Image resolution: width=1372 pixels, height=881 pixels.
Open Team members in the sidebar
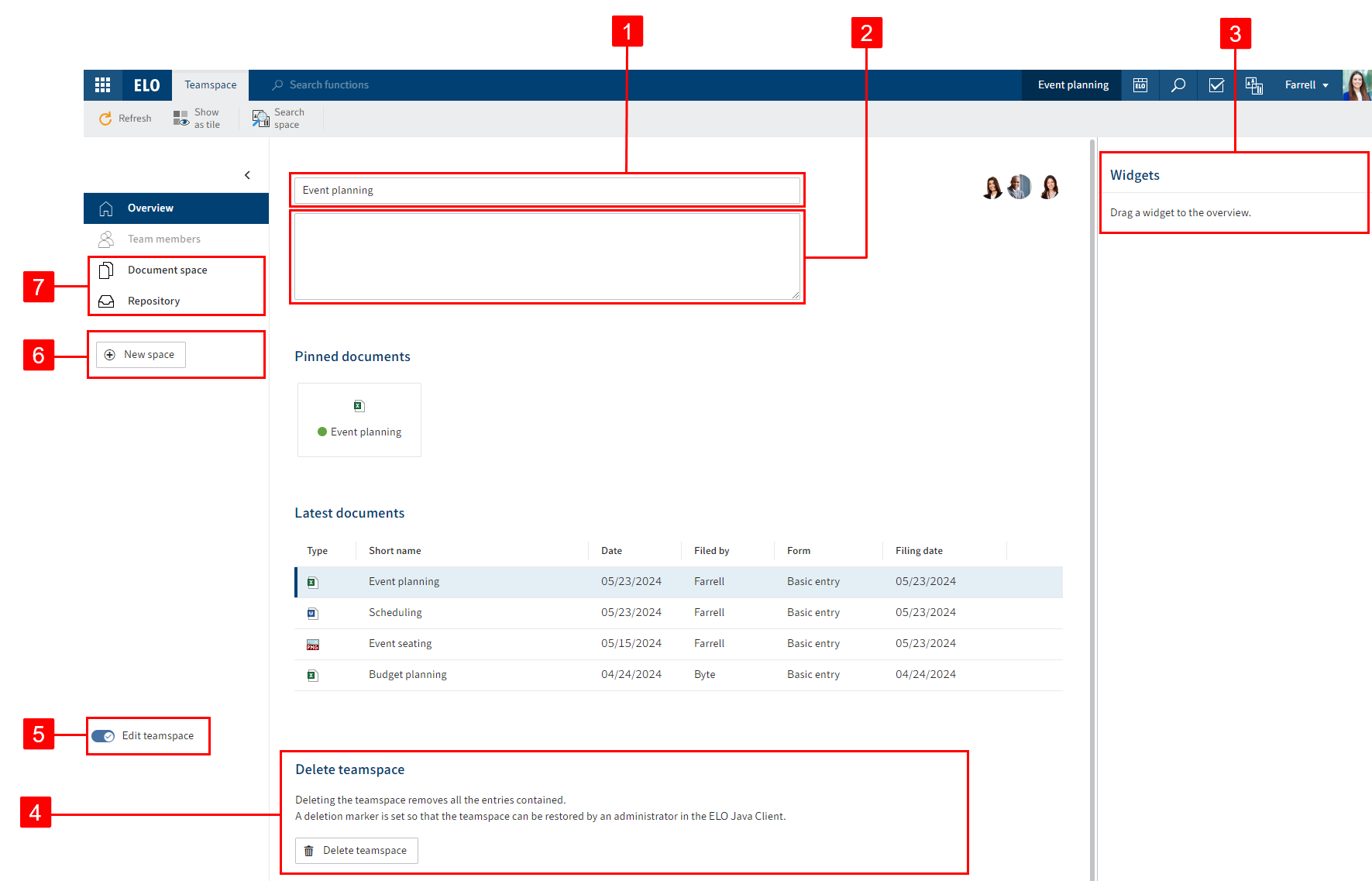click(x=176, y=239)
